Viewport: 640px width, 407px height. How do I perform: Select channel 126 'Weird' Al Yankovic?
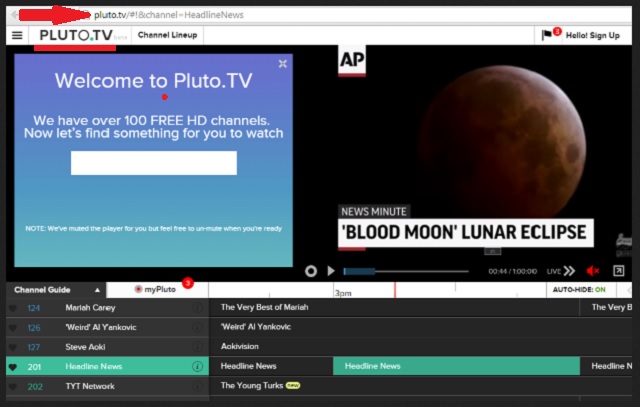107,327
